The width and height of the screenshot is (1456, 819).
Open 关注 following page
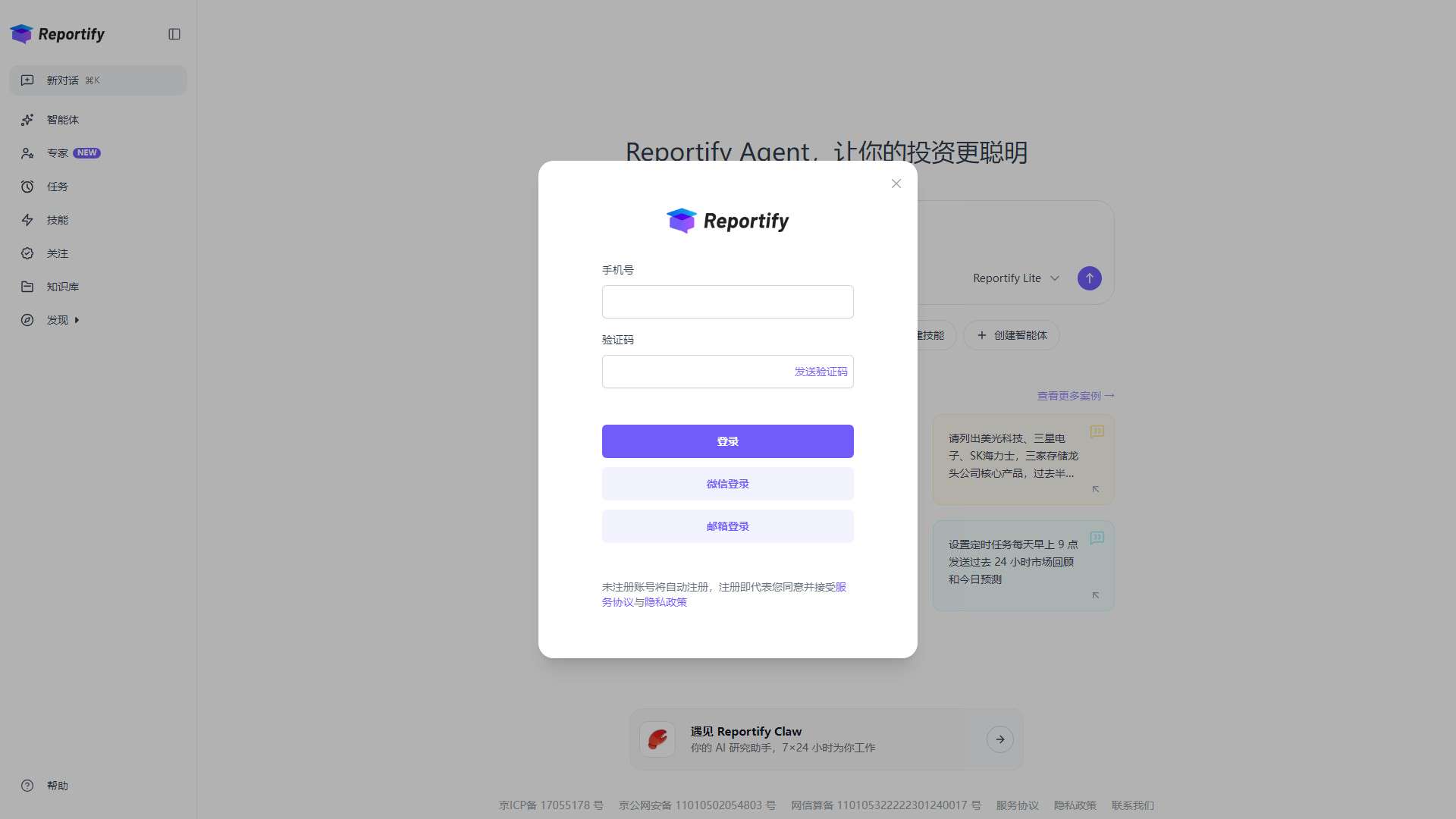pyautogui.click(x=58, y=253)
